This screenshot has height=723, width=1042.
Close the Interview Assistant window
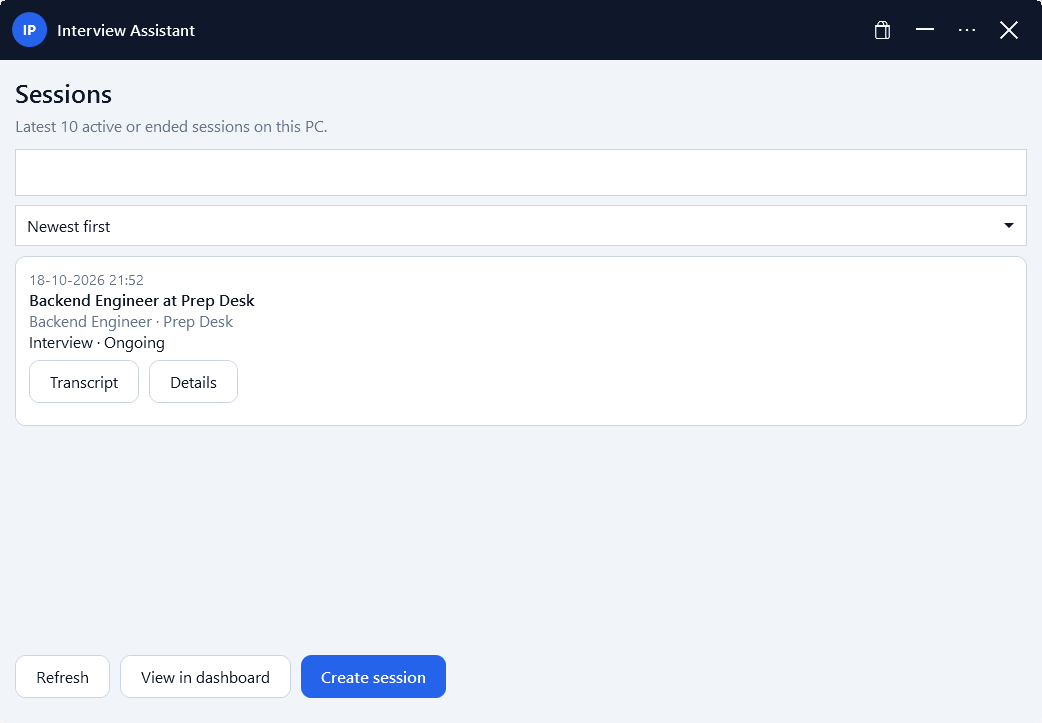[1009, 30]
